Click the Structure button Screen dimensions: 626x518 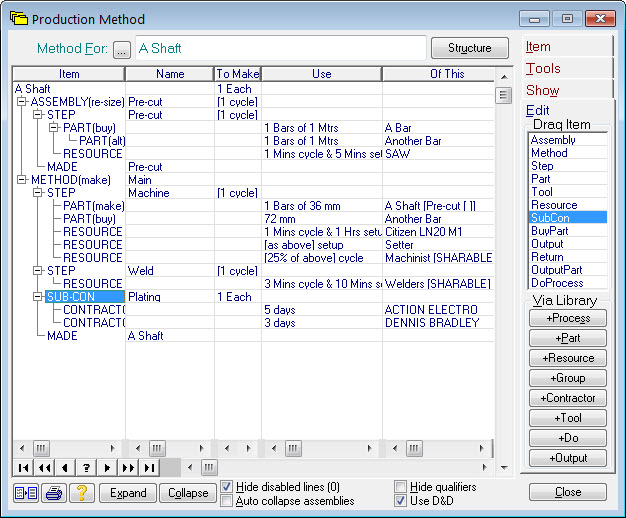click(470, 48)
